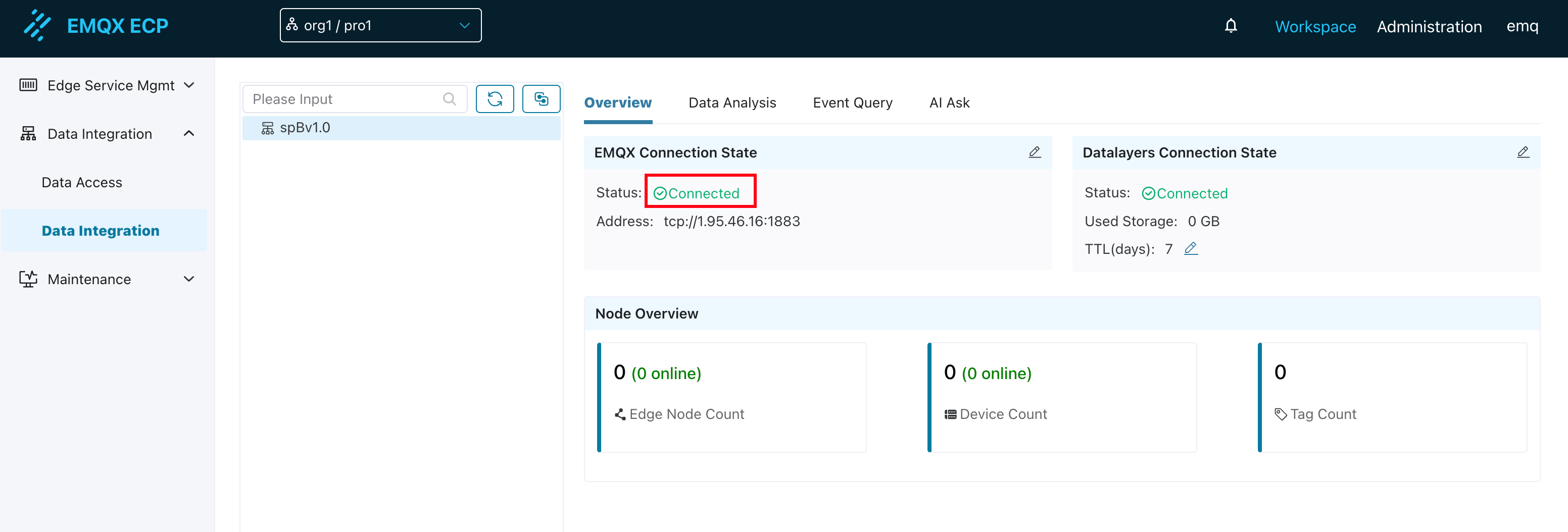The height and width of the screenshot is (532, 1568).
Task: Edit EMQX Connection State with pencil icon
Action: (1034, 152)
